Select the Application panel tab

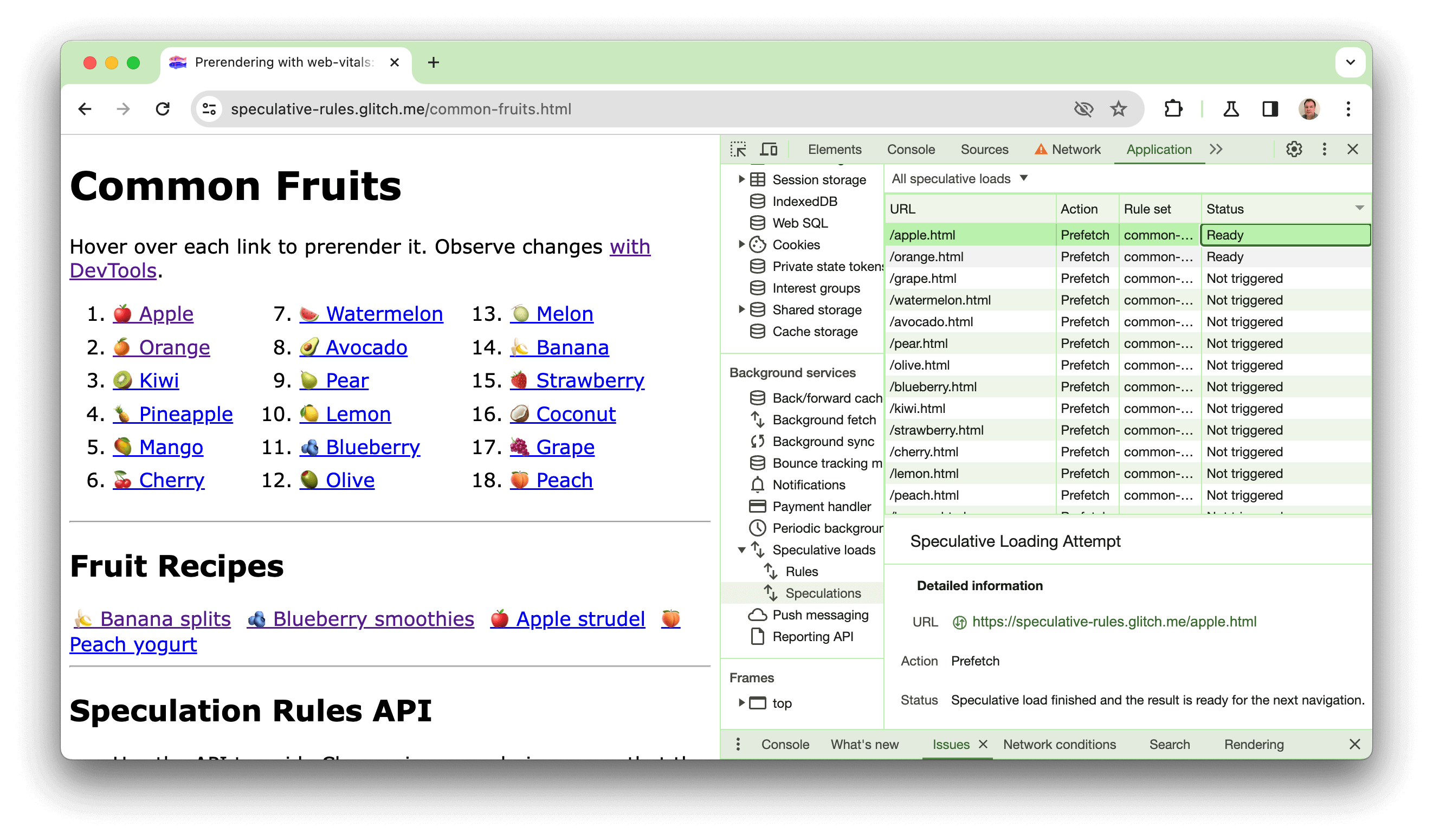tap(1156, 149)
